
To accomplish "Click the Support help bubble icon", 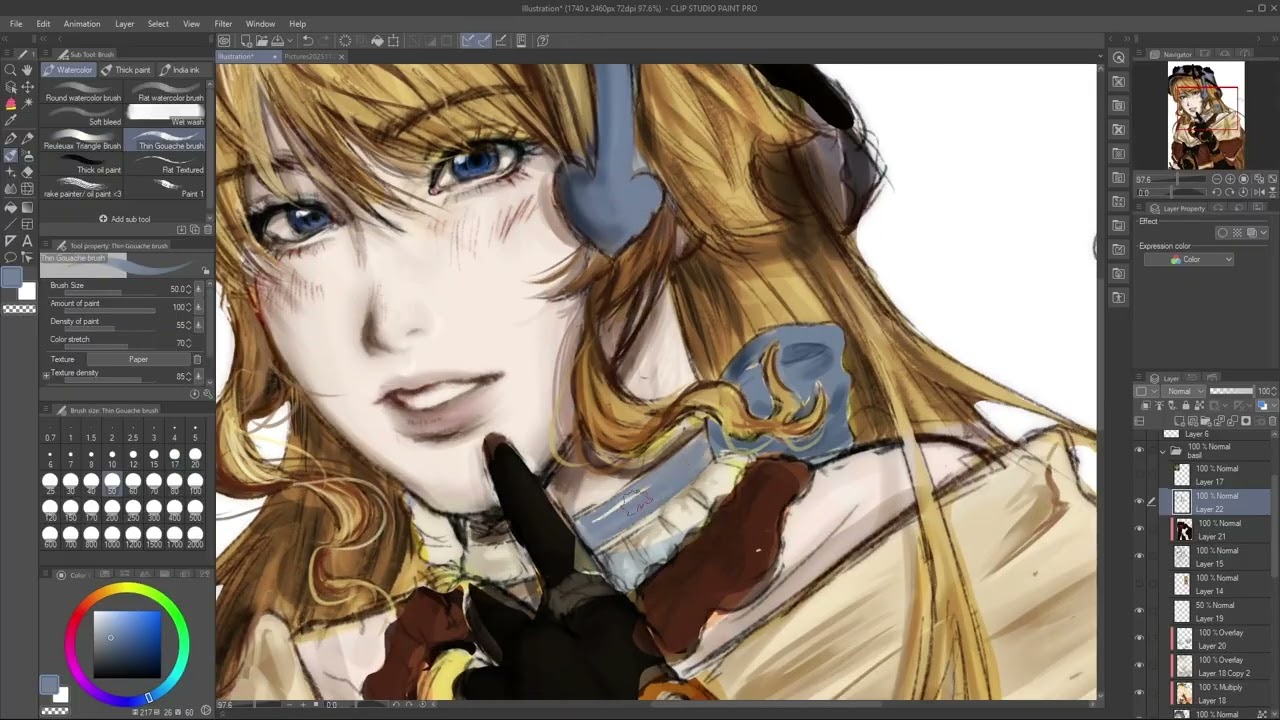I will 543,41.
